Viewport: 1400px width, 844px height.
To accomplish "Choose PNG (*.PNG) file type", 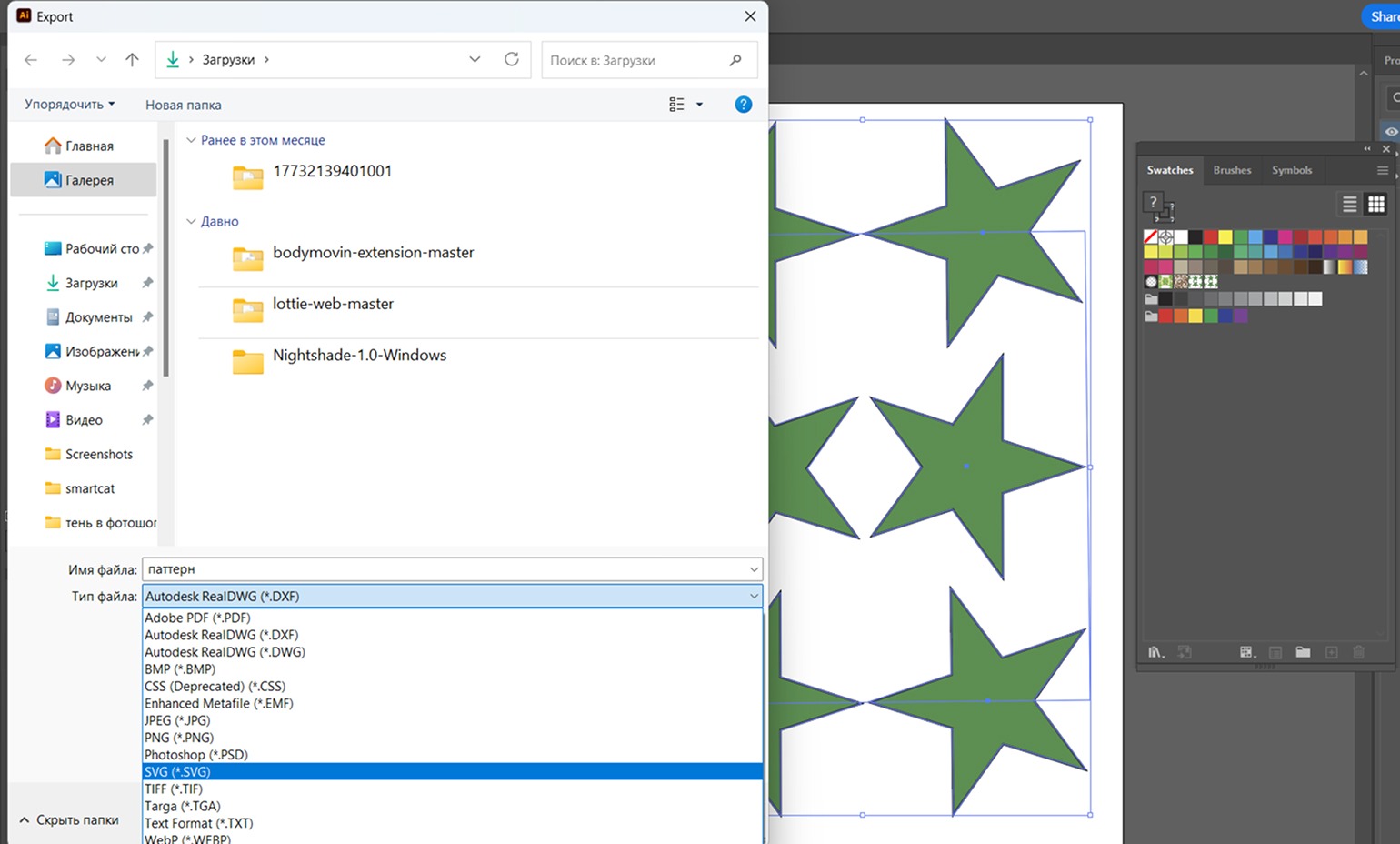I will click(452, 738).
